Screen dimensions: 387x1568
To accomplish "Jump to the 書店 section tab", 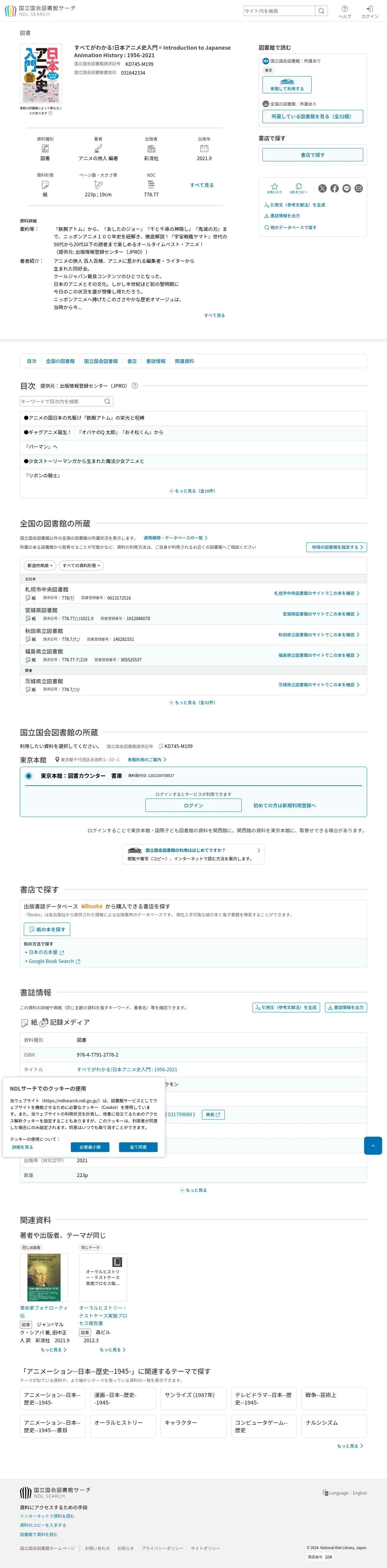I will (132, 361).
